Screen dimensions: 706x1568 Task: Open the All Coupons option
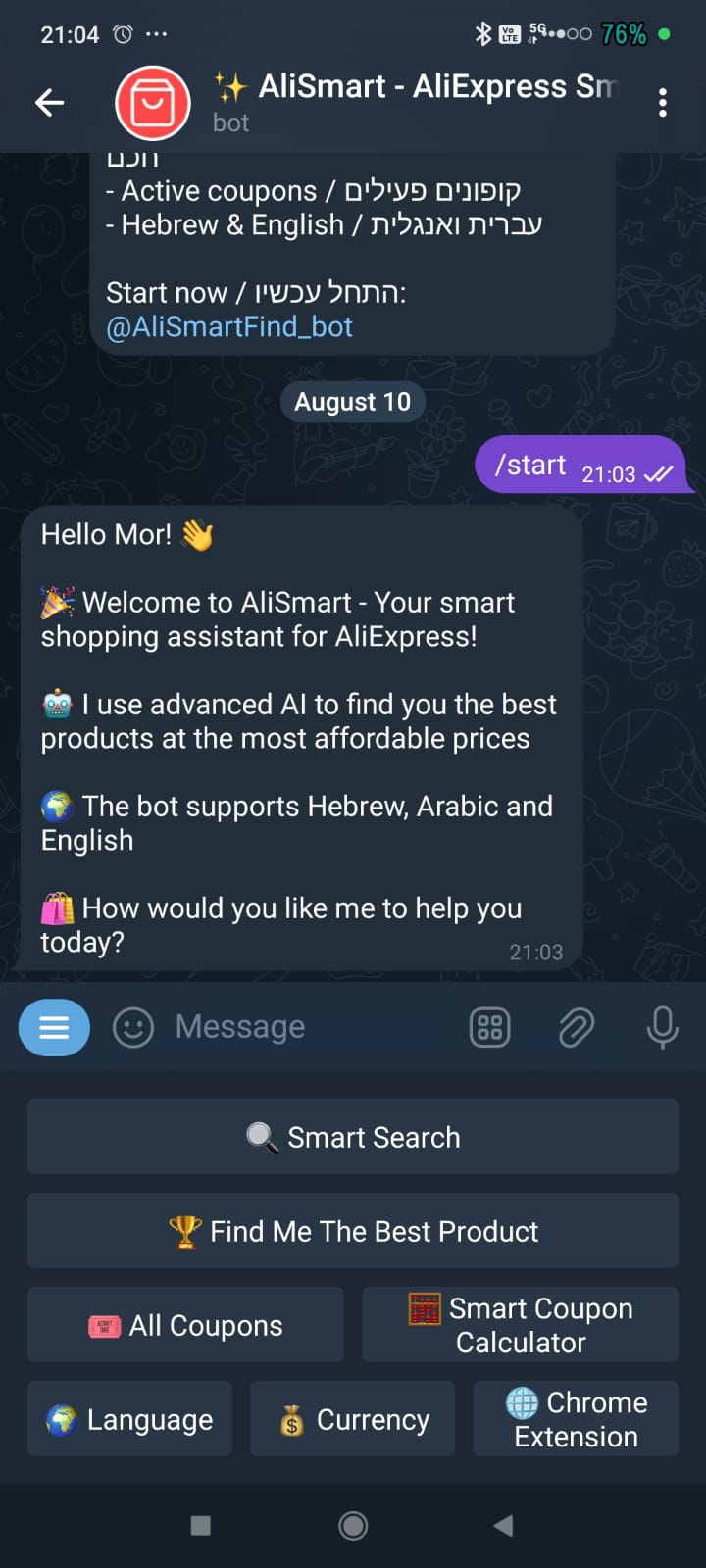pos(185,1325)
